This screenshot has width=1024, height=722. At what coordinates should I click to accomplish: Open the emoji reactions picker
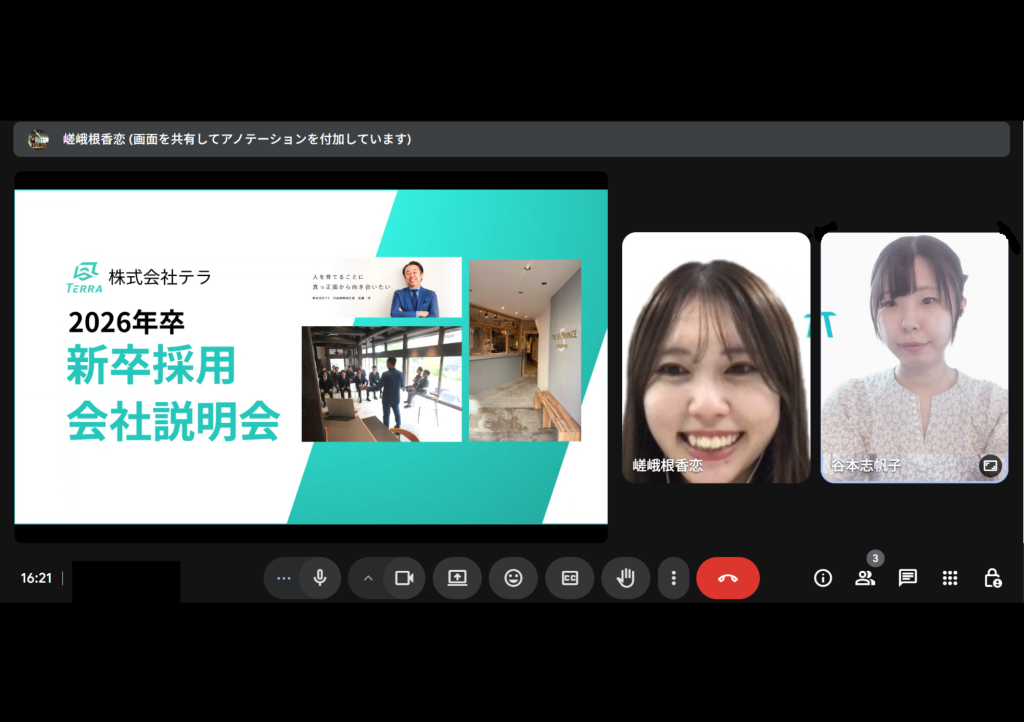pyautogui.click(x=513, y=578)
